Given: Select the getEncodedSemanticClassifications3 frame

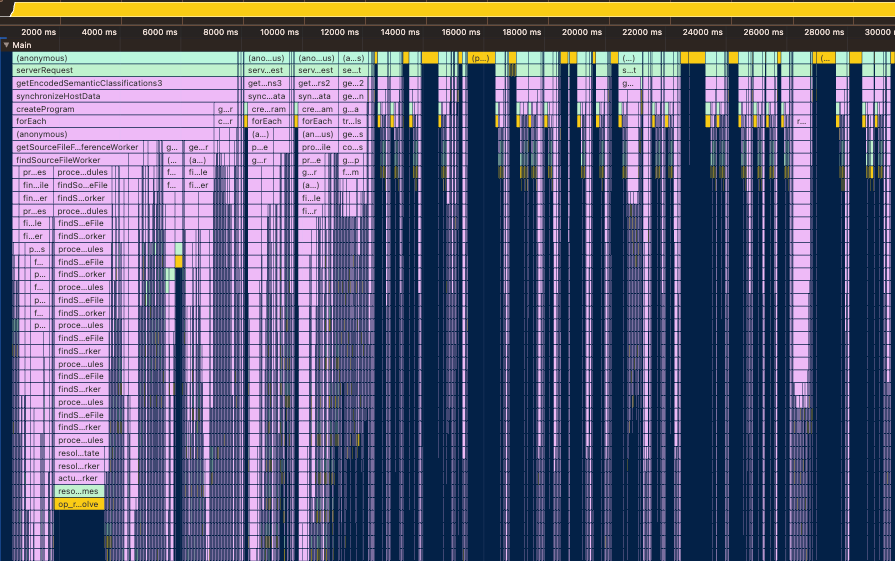Looking at the screenshot, I should click(x=120, y=84).
